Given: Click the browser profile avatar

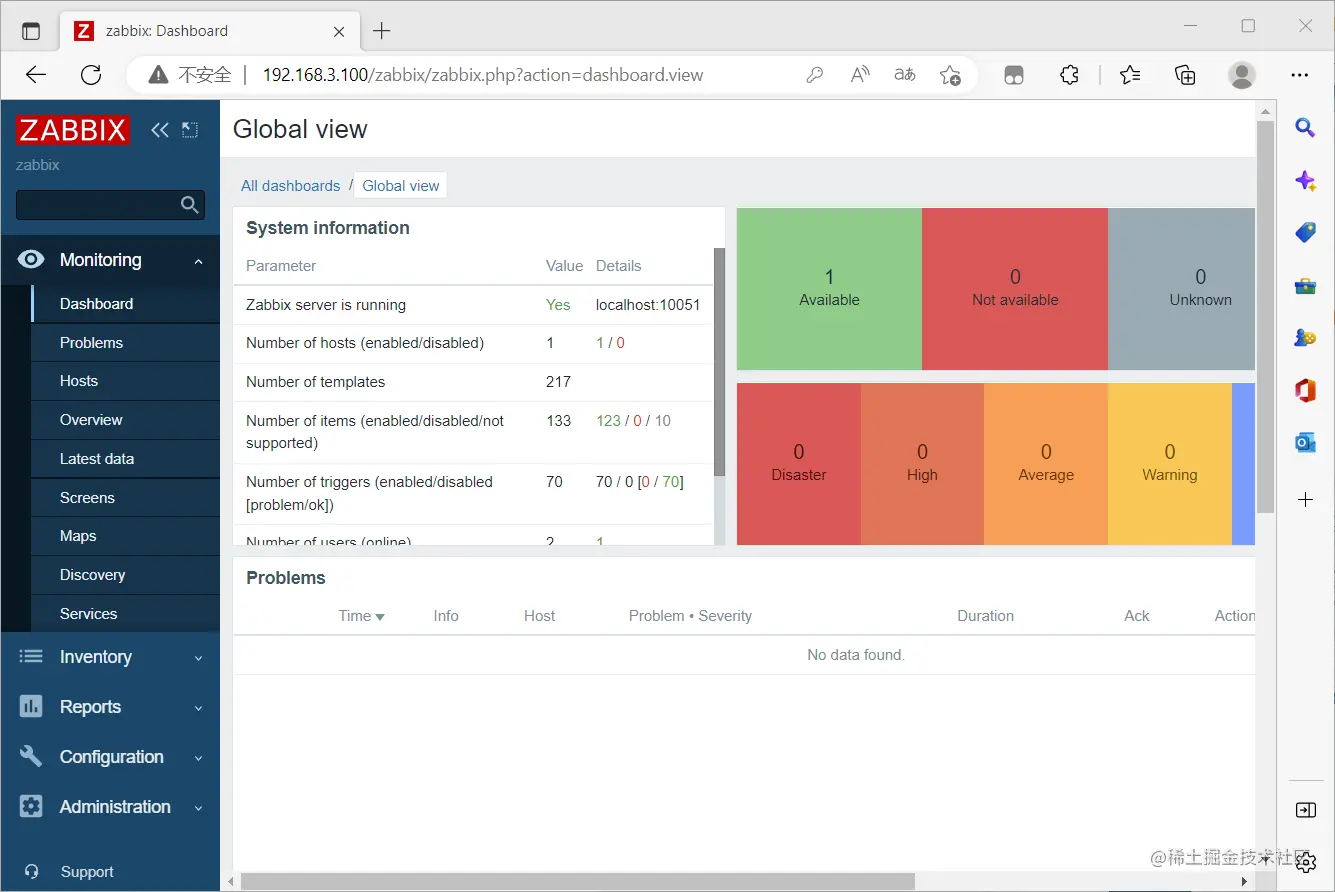Looking at the screenshot, I should point(1242,75).
